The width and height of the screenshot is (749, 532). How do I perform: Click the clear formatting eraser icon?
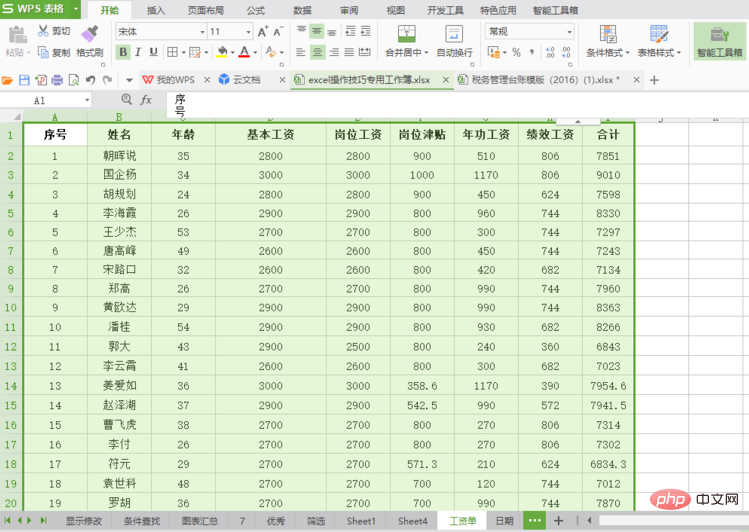pyautogui.click(x=270, y=52)
